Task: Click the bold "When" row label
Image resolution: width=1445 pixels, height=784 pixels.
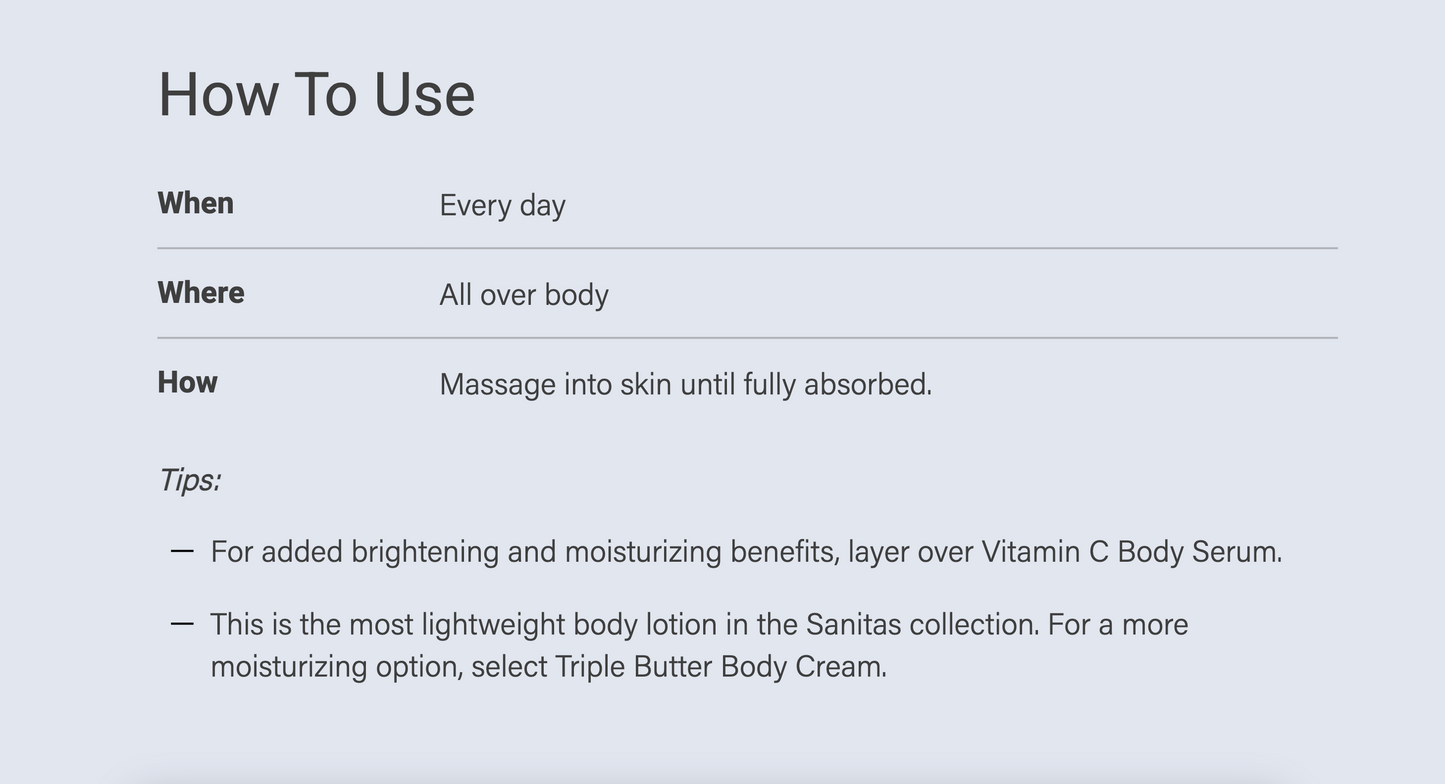Action: (196, 203)
